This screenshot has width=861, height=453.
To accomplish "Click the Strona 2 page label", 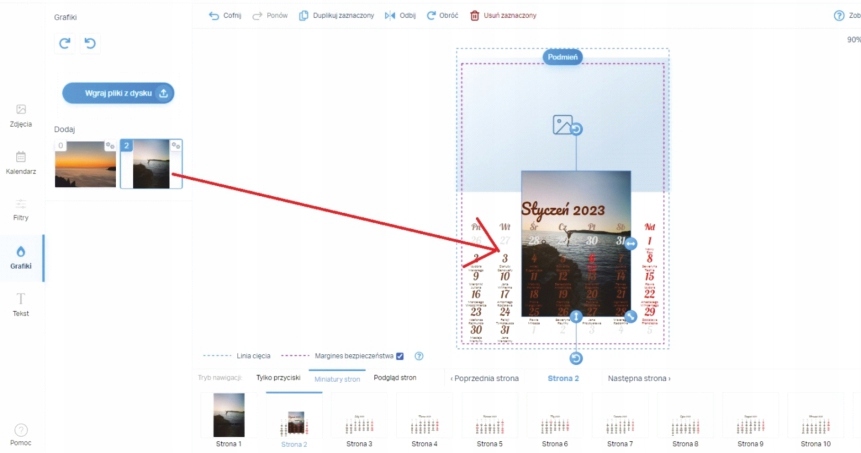I will (563, 378).
